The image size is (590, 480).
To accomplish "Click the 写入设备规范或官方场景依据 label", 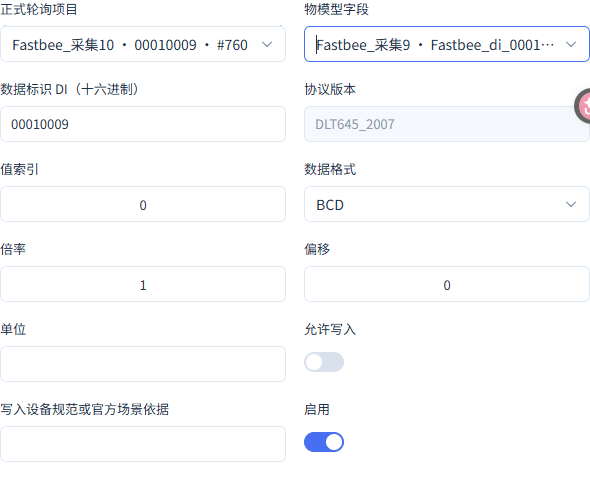I will pyautogui.click(x=85, y=409).
